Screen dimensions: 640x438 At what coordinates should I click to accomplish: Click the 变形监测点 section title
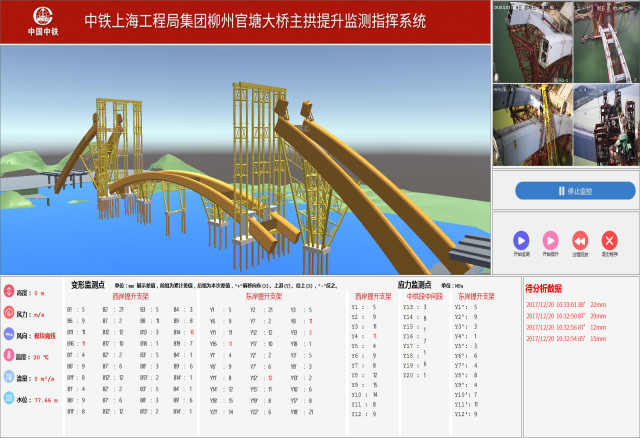coord(88,285)
